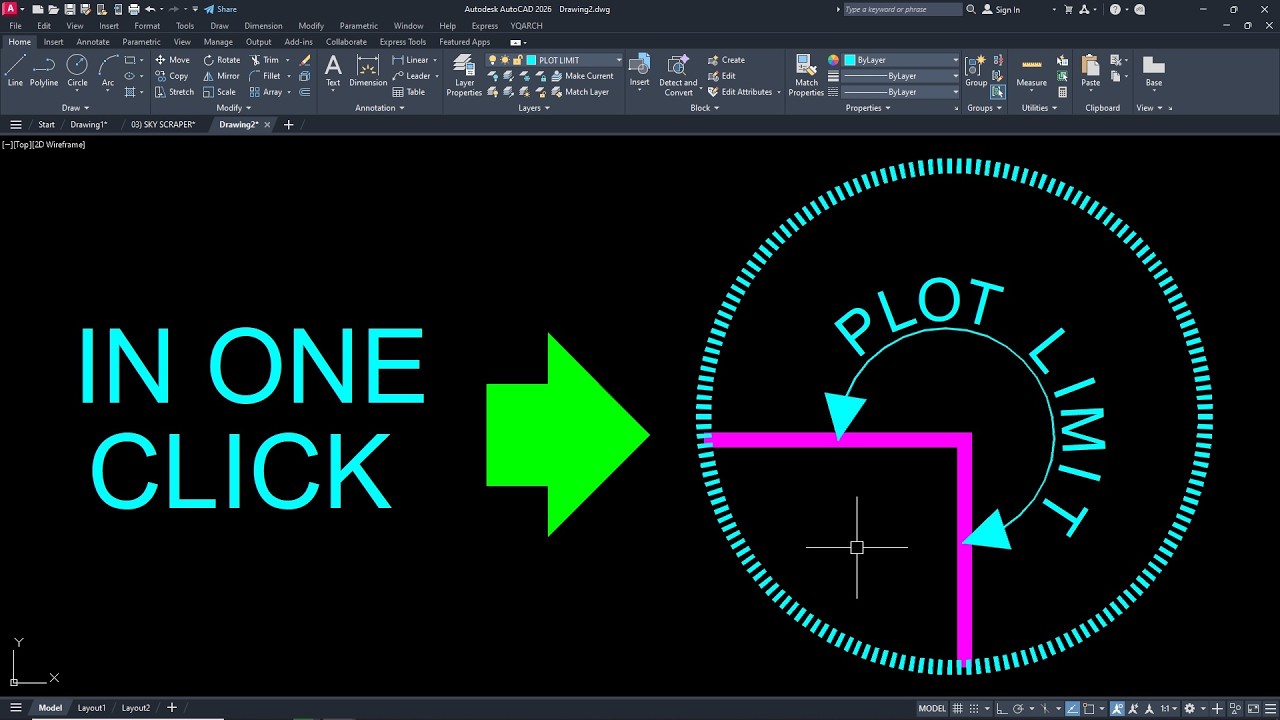
Task: Open the Dimension menu
Action: (263, 25)
